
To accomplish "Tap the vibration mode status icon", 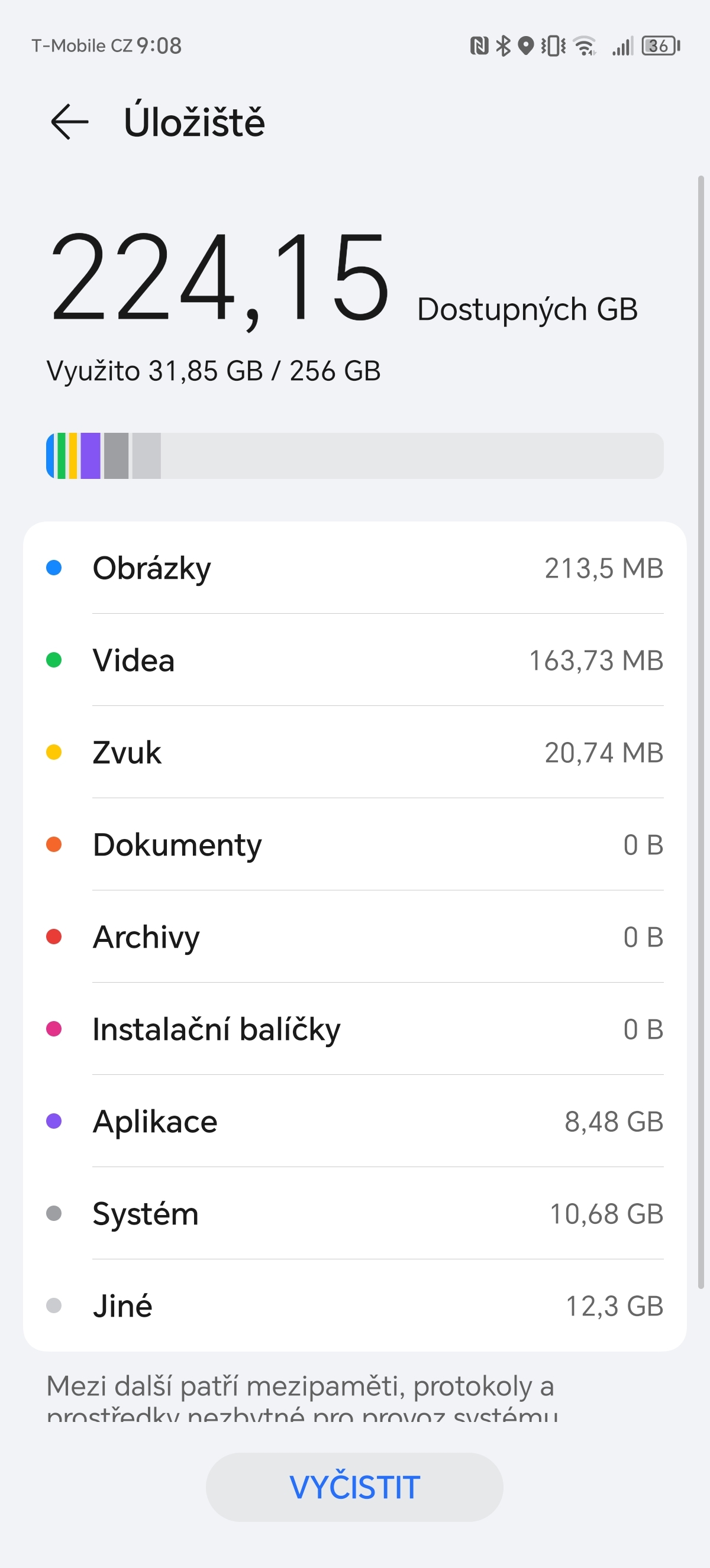I will [553, 46].
